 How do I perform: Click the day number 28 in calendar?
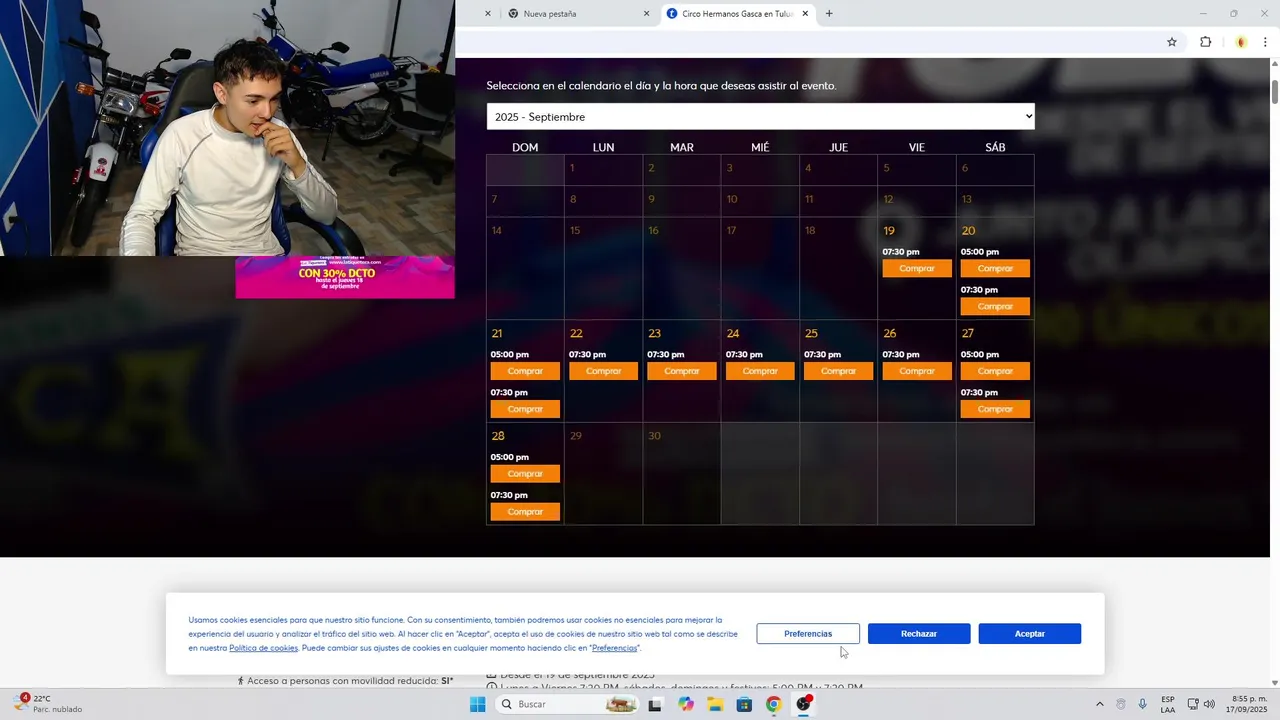(x=498, y=436)
